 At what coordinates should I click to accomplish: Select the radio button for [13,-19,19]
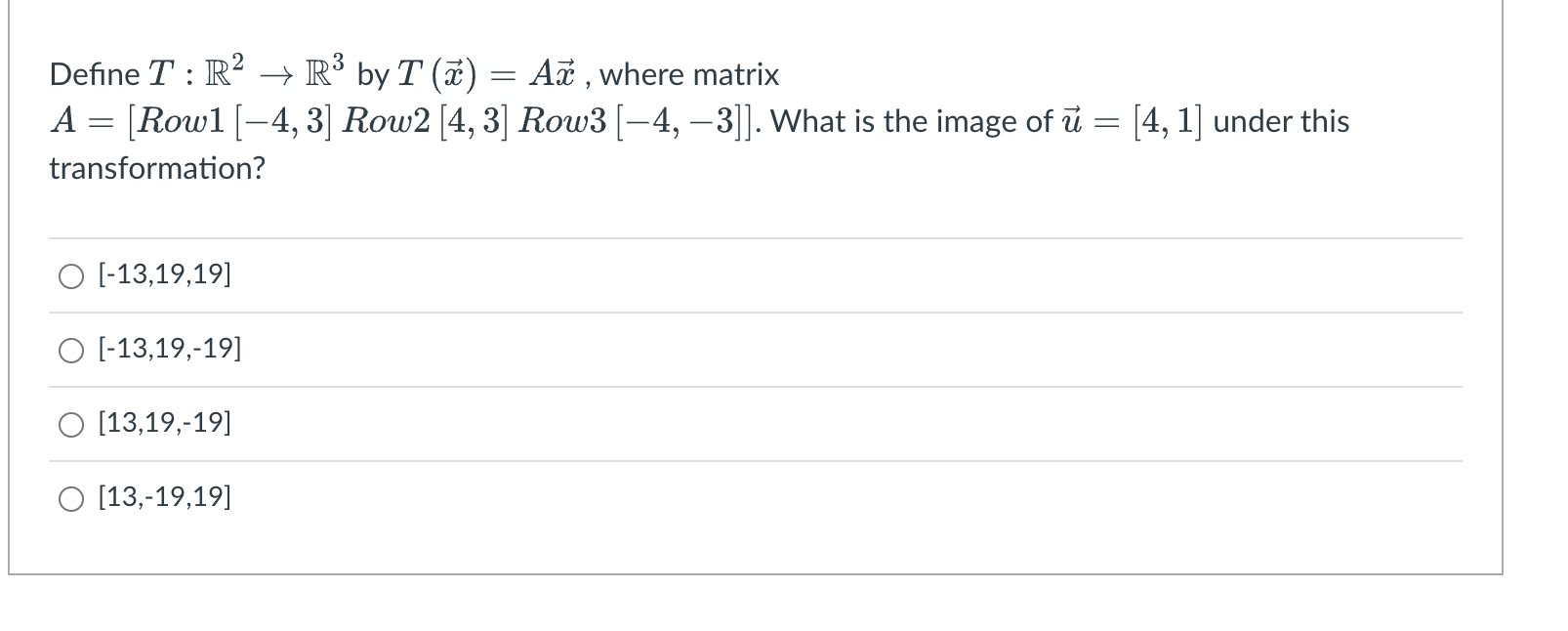[69, 498]
